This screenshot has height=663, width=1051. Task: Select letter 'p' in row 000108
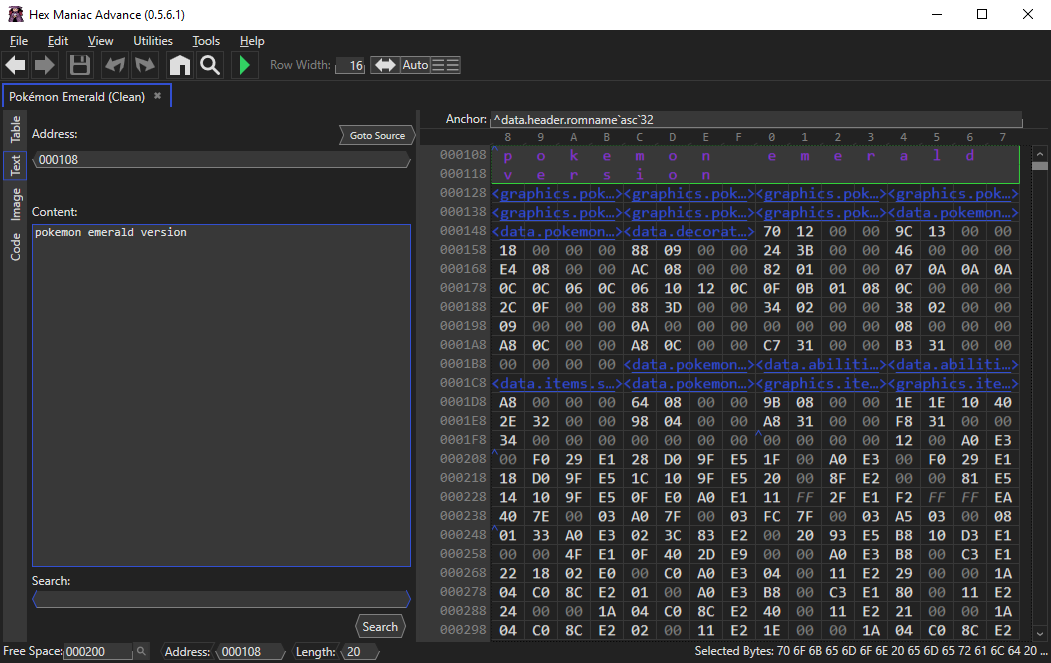coord(508,156)
